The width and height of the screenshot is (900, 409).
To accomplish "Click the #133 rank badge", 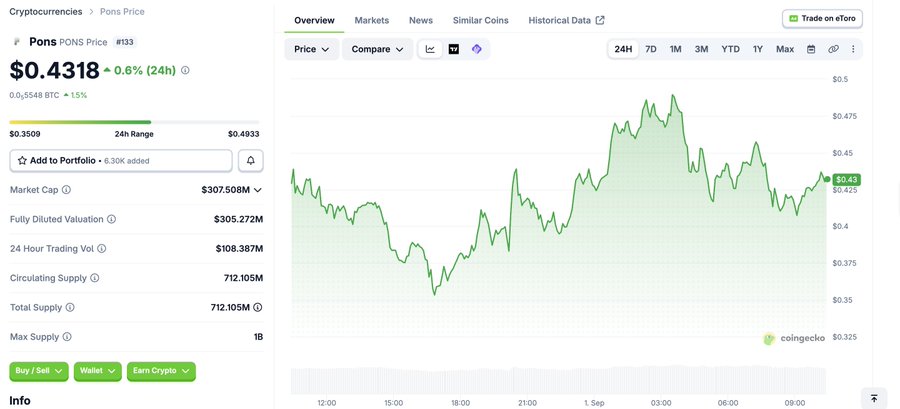I will 125,42.
